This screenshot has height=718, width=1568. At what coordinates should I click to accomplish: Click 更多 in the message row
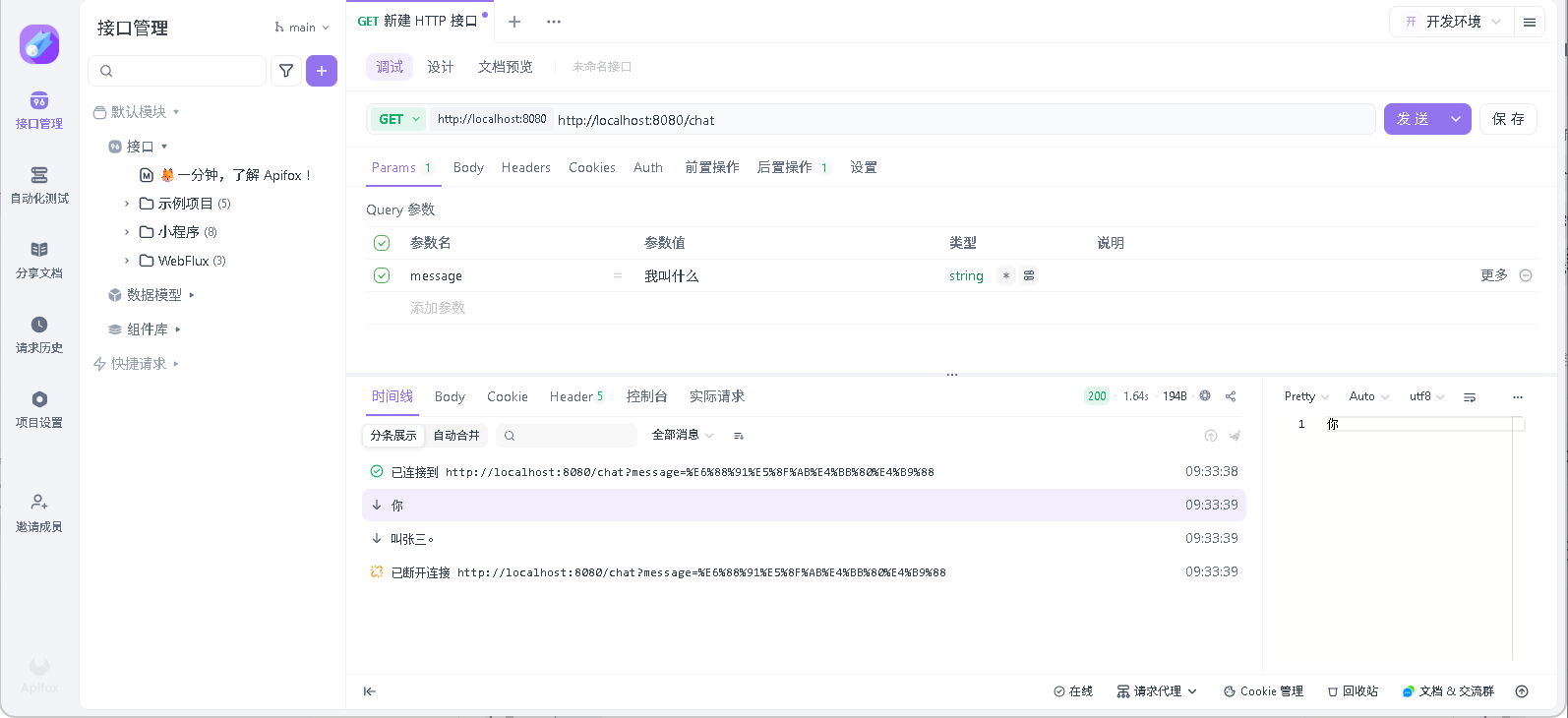[1494, 275]
